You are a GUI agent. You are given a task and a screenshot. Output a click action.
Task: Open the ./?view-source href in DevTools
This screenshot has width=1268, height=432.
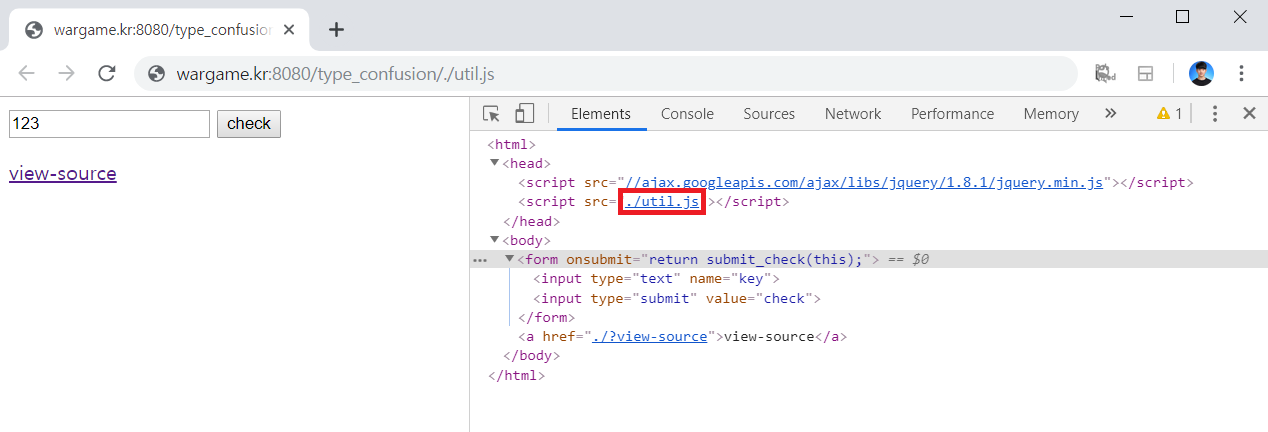point(649,337)
